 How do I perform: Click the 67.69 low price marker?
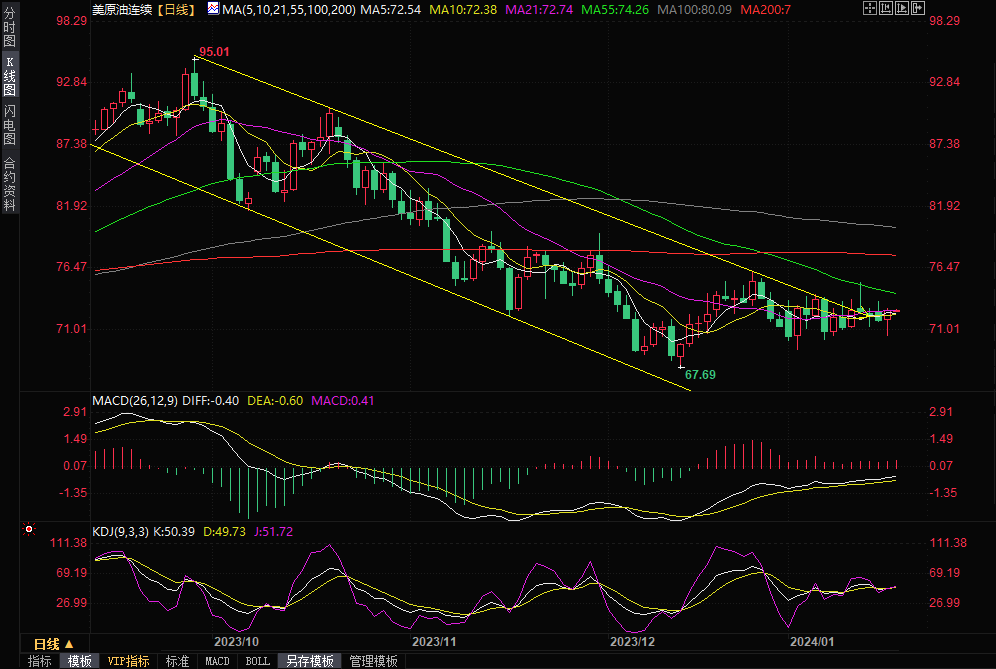point(700,374)
